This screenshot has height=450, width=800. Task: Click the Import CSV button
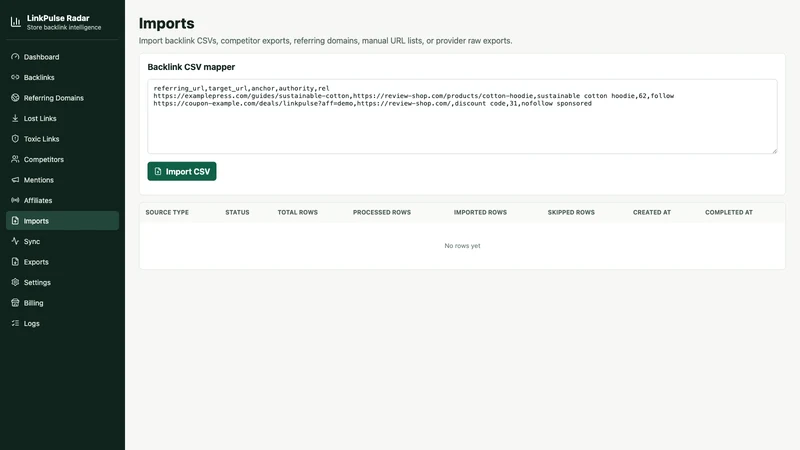coord(182,171)
